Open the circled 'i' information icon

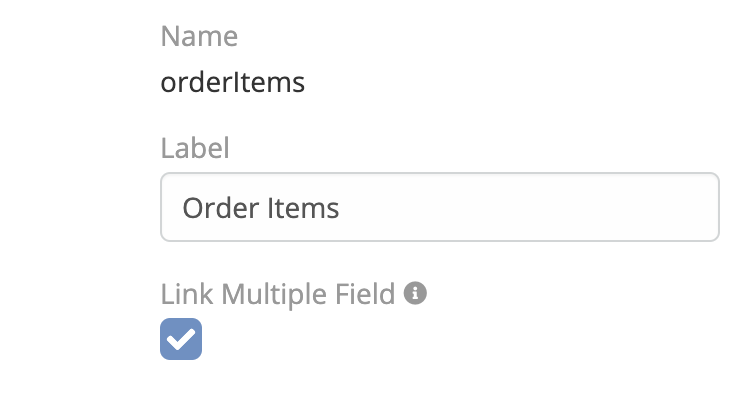[x=416, y=294]
